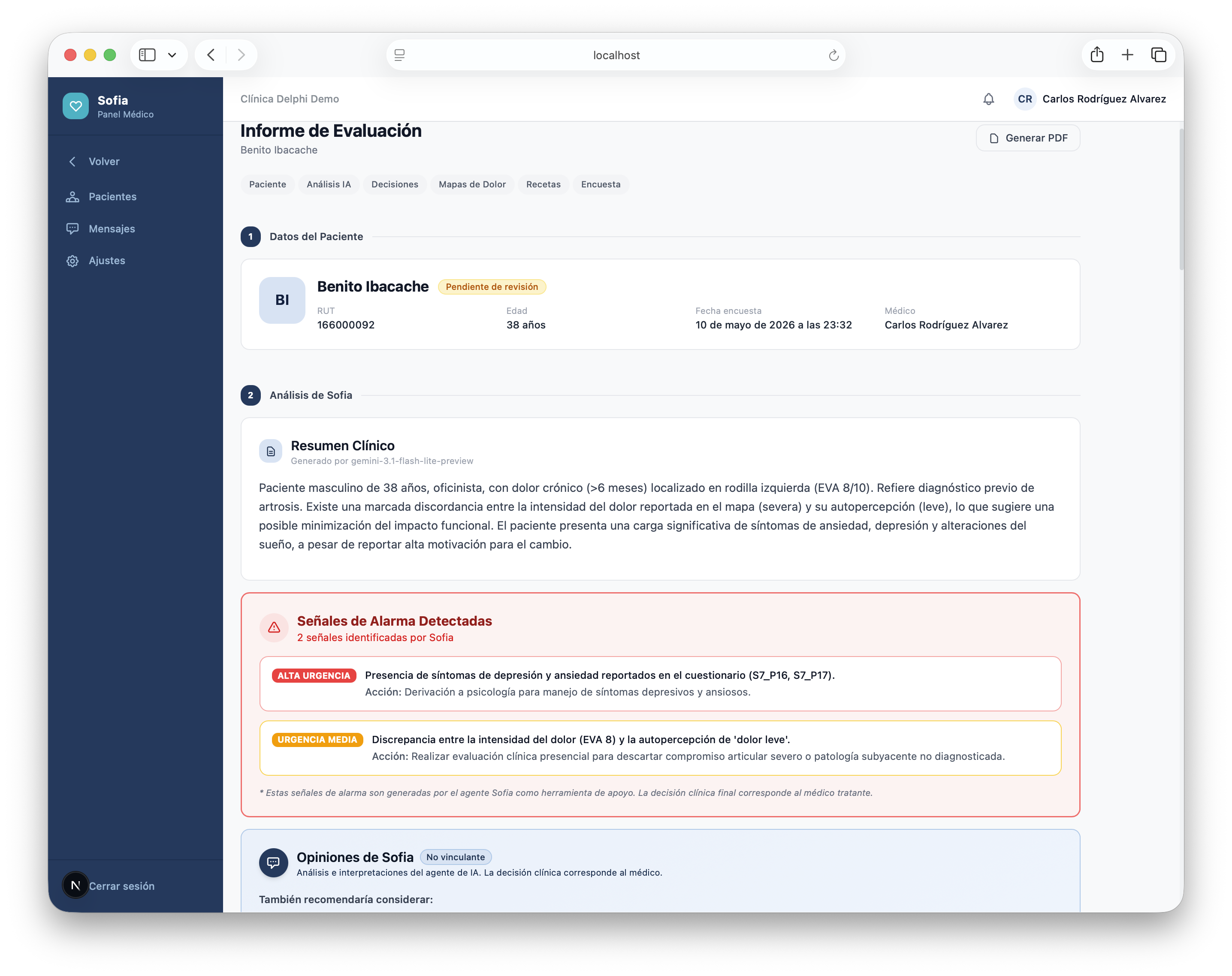Click the gemini-3.1-flash-lite-preview model label
This screenshot has height=976, width=1232.
click(412, 461)
